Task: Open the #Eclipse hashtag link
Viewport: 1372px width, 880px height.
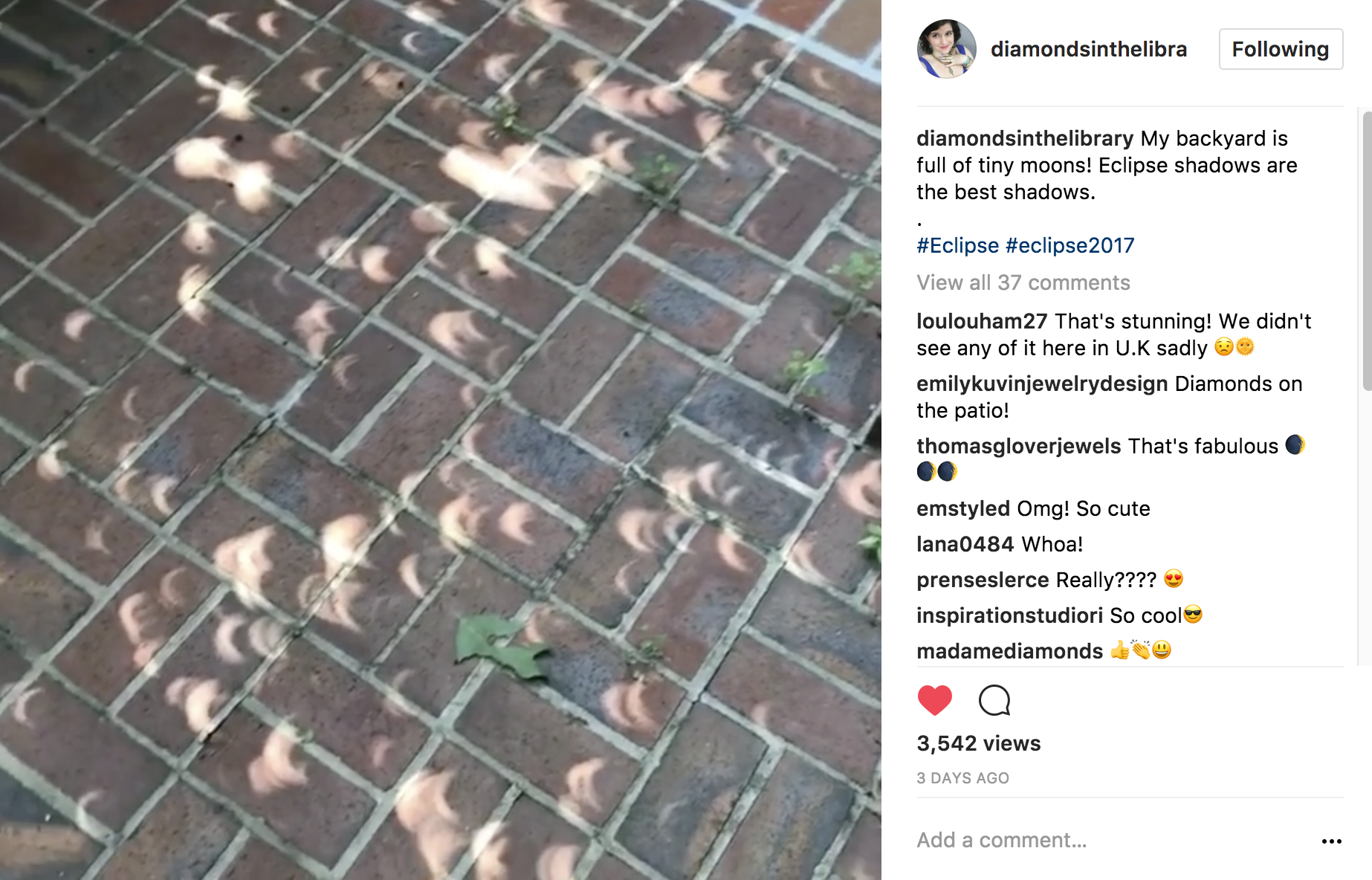Action: pos(957,245)
